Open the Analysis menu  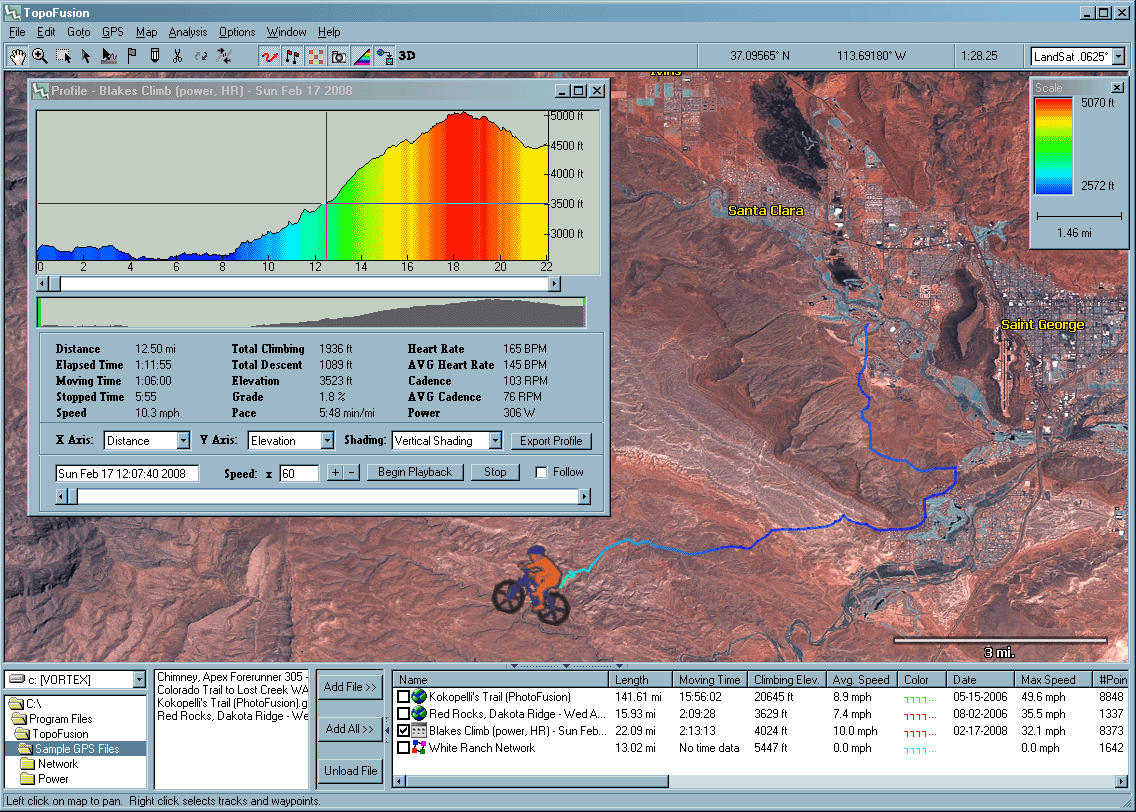tap(188, 32)
